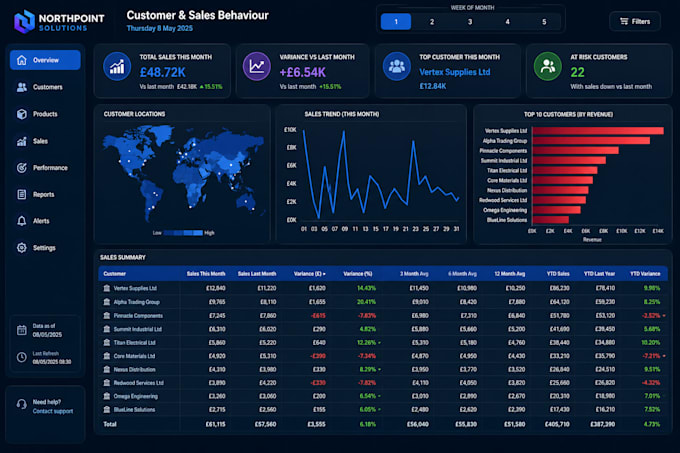
Task: Sort by Sales Last Month column header
Action: coord(257,274)
